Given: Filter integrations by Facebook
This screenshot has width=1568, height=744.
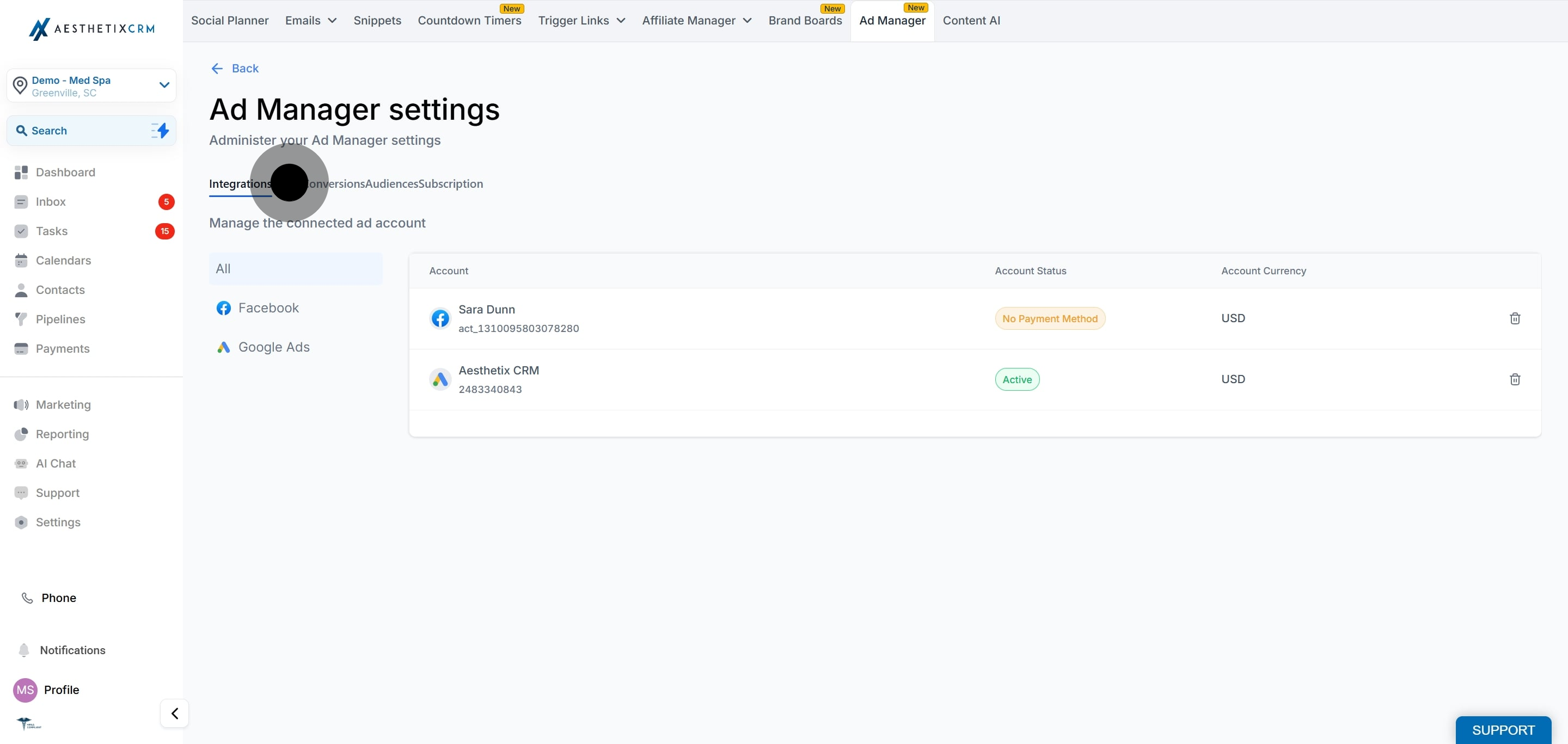Looking at the screenshot, I should (268, 308).
